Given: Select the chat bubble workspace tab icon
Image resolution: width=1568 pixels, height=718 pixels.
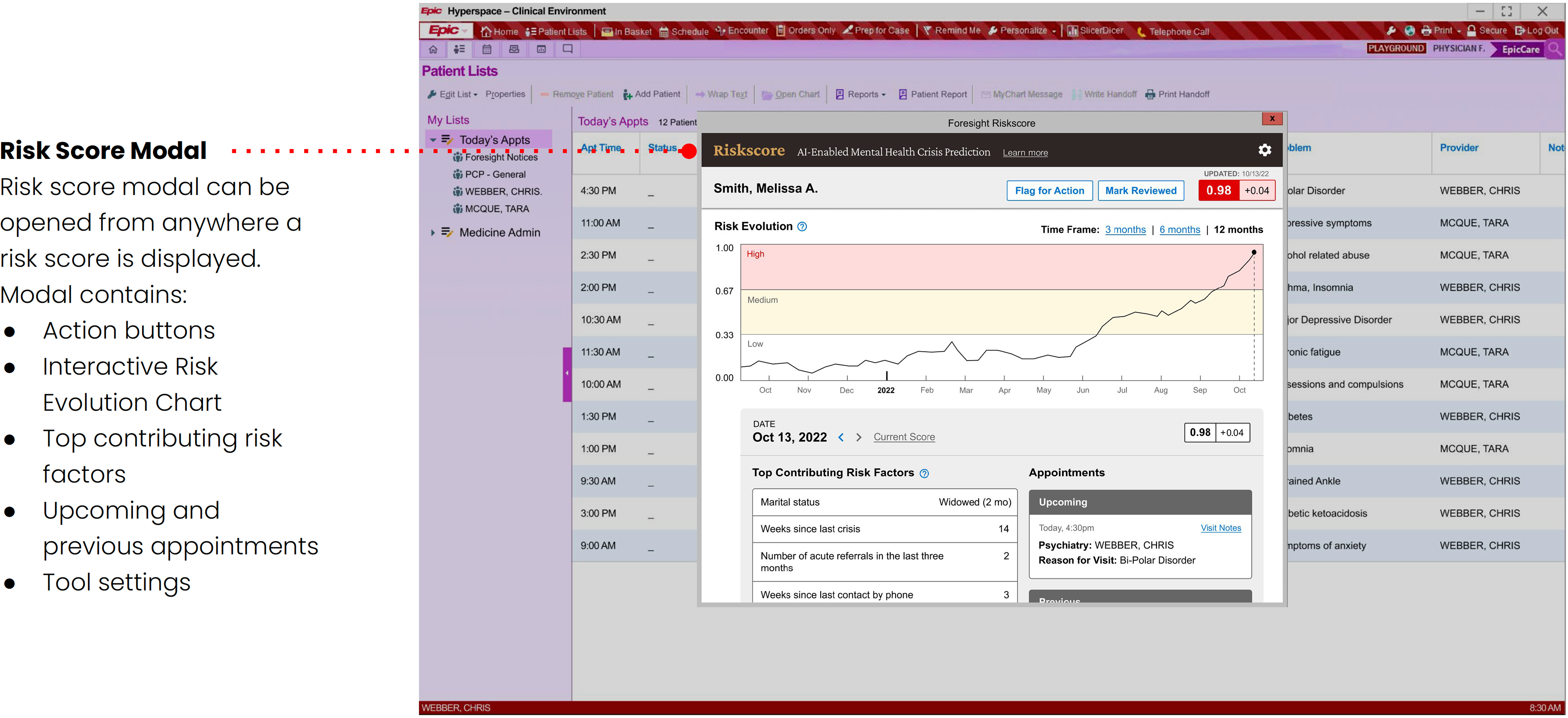Looking at the screenshot, I should click(568, 49).
